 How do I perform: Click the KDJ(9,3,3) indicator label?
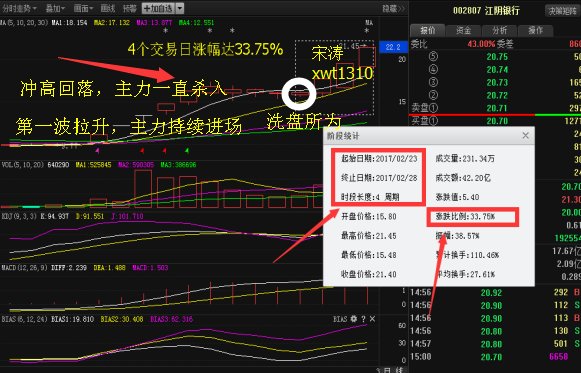(x=20, y=216)
